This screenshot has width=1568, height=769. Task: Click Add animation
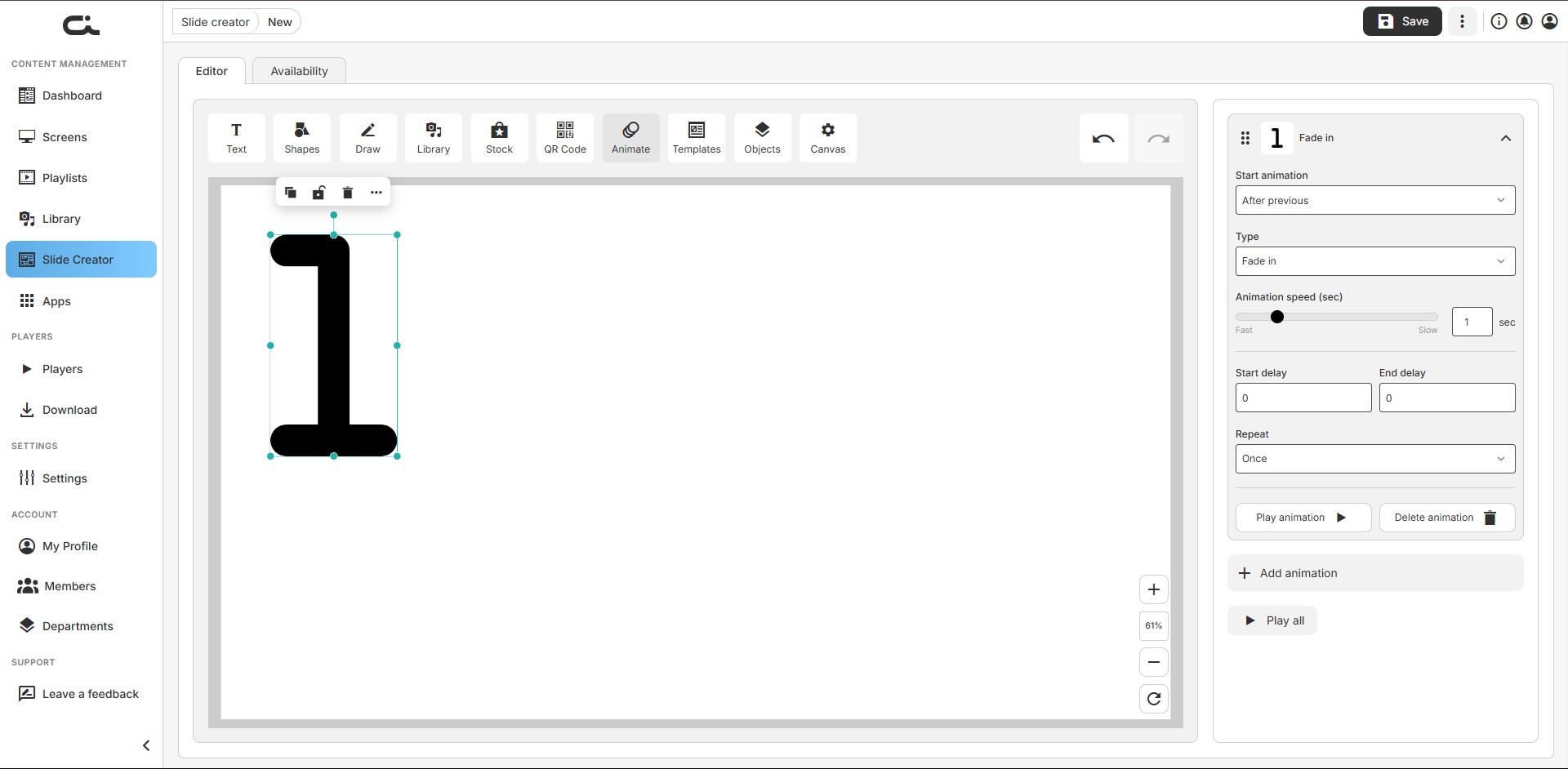[x=1375, y=573]
